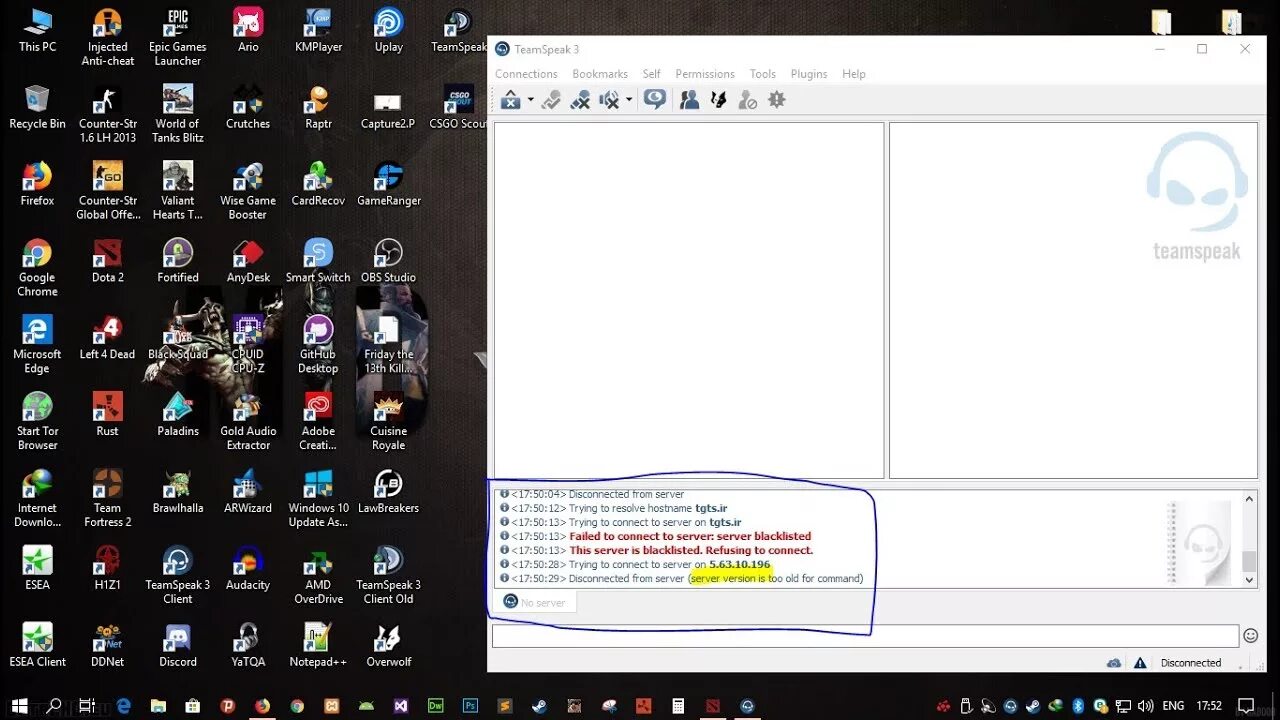Click the bold tgts.ir hostname in resolve line
The width and height of the screenshot is (1280, 720).
coord(711,508)
